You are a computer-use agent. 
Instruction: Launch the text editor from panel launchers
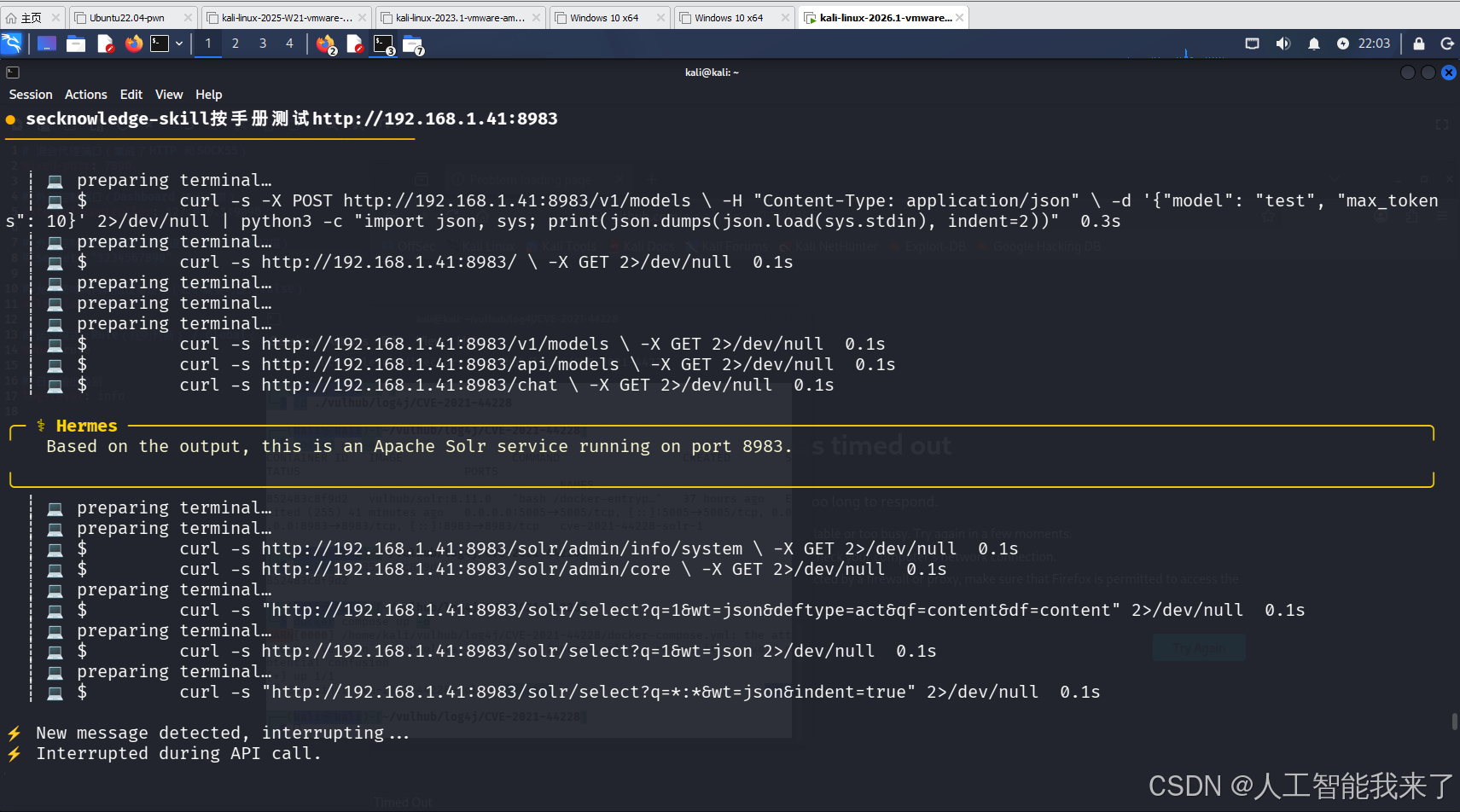[105, 43]
